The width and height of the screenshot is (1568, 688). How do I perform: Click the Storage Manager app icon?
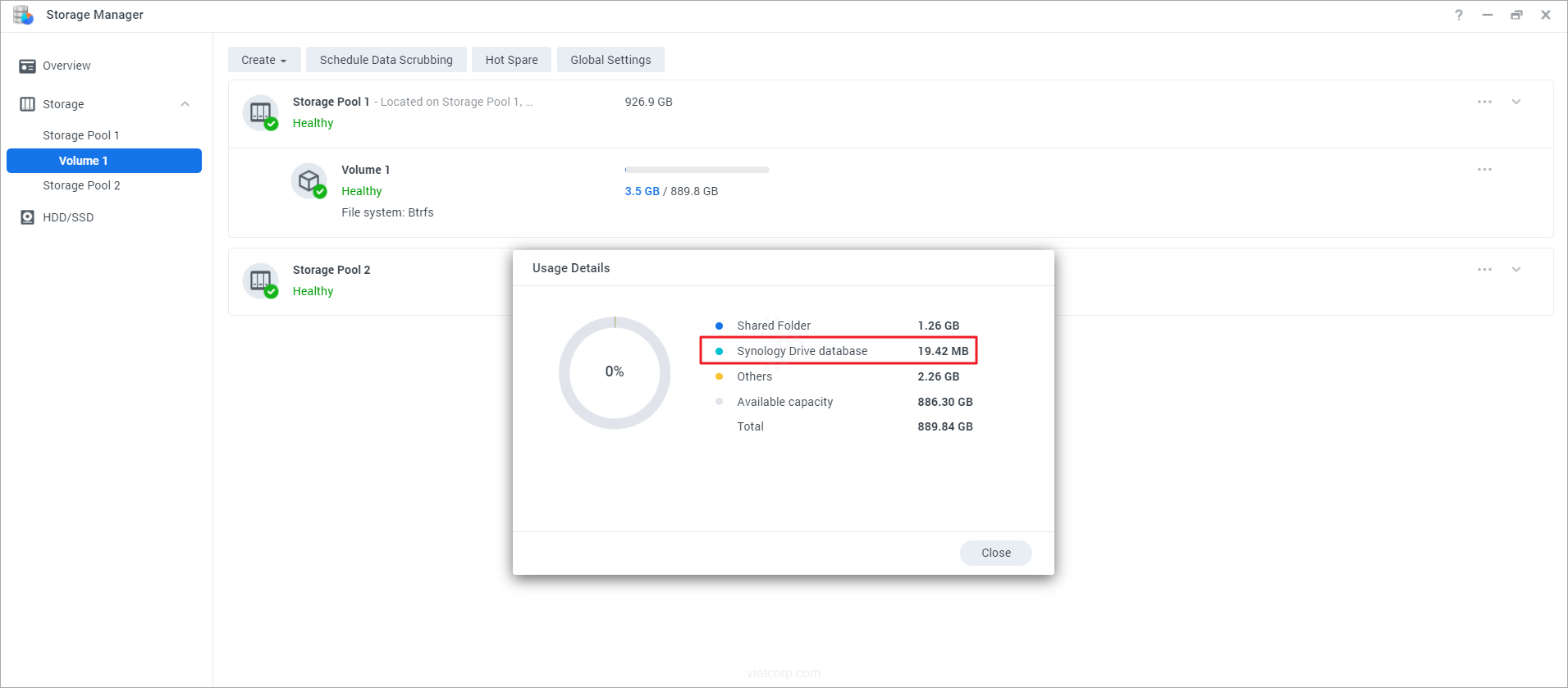tap(23, 15)
